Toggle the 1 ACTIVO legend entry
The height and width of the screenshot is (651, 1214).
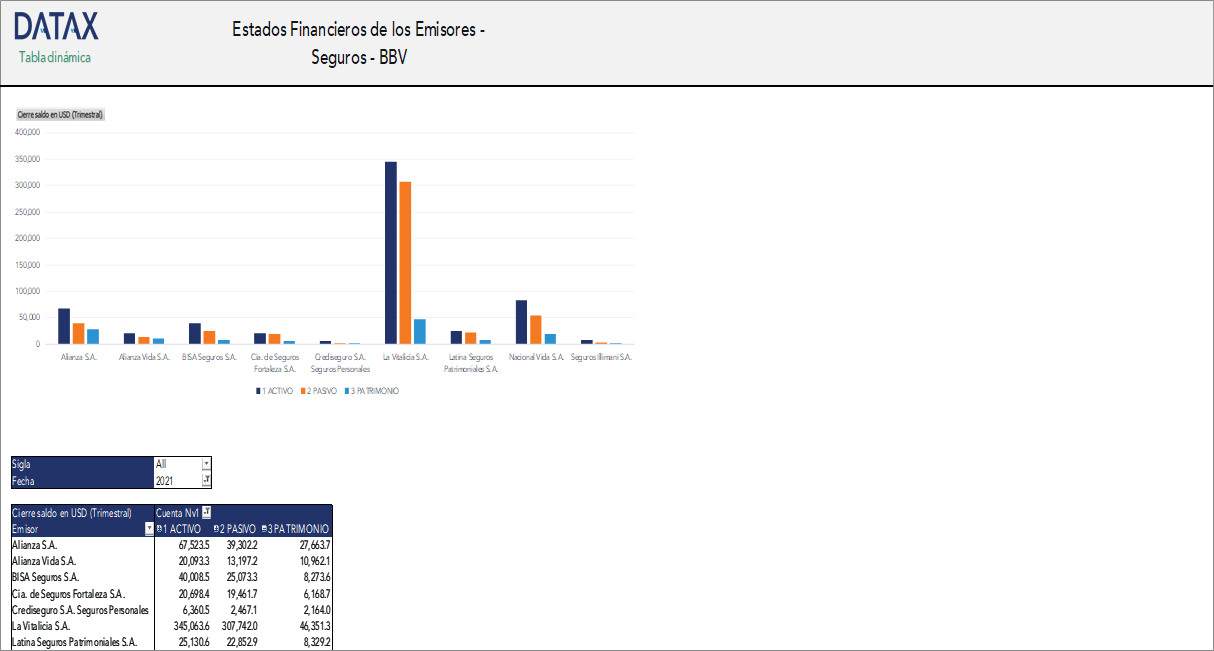276,390
